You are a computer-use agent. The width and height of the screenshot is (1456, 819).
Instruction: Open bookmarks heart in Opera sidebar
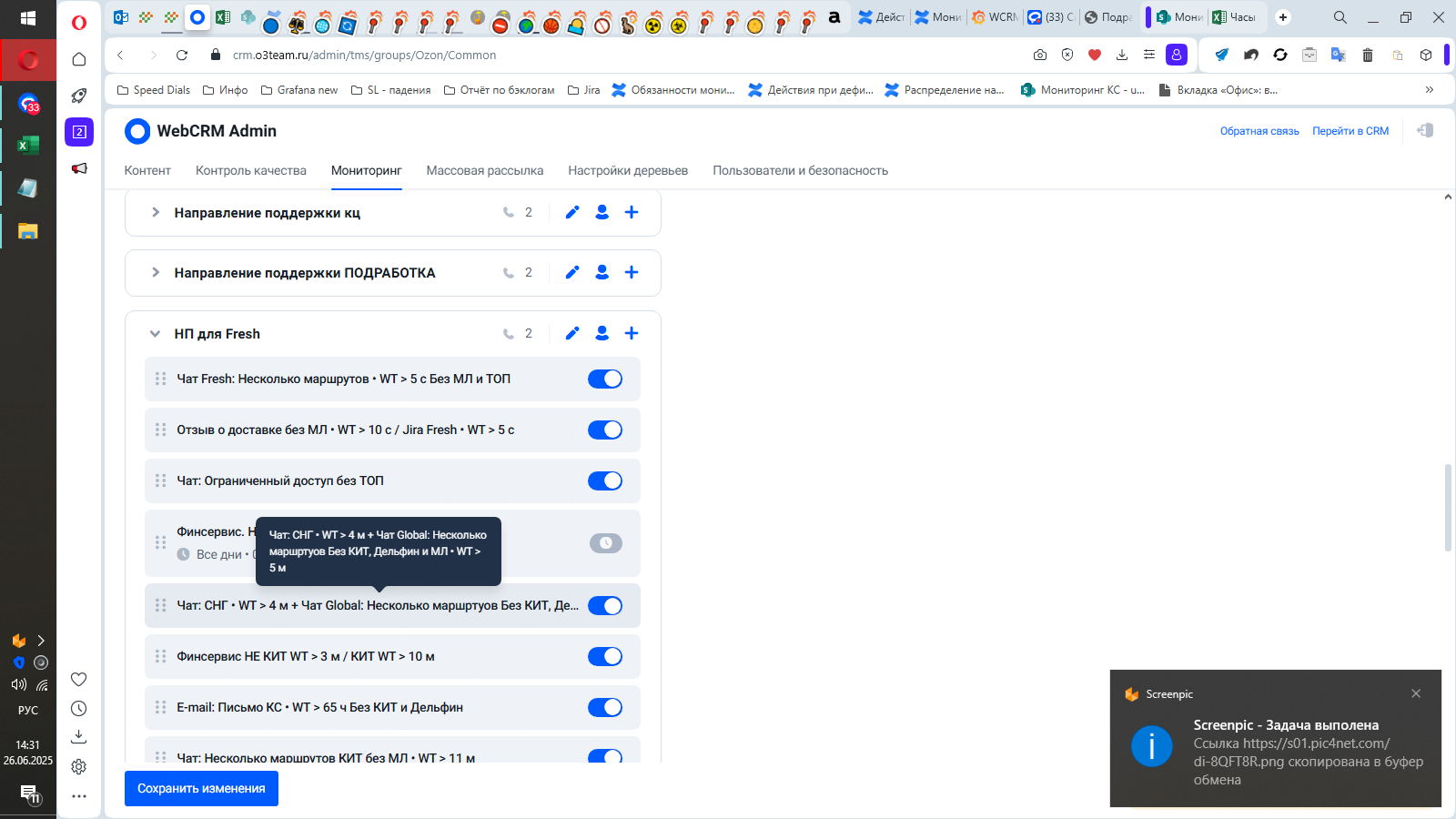(x=79, y=679)
